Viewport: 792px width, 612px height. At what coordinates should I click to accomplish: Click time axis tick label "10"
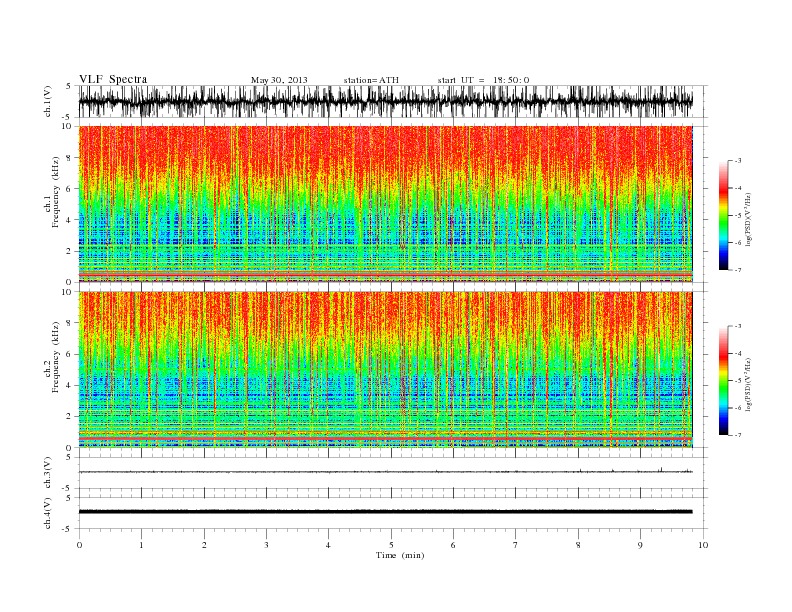703,545
